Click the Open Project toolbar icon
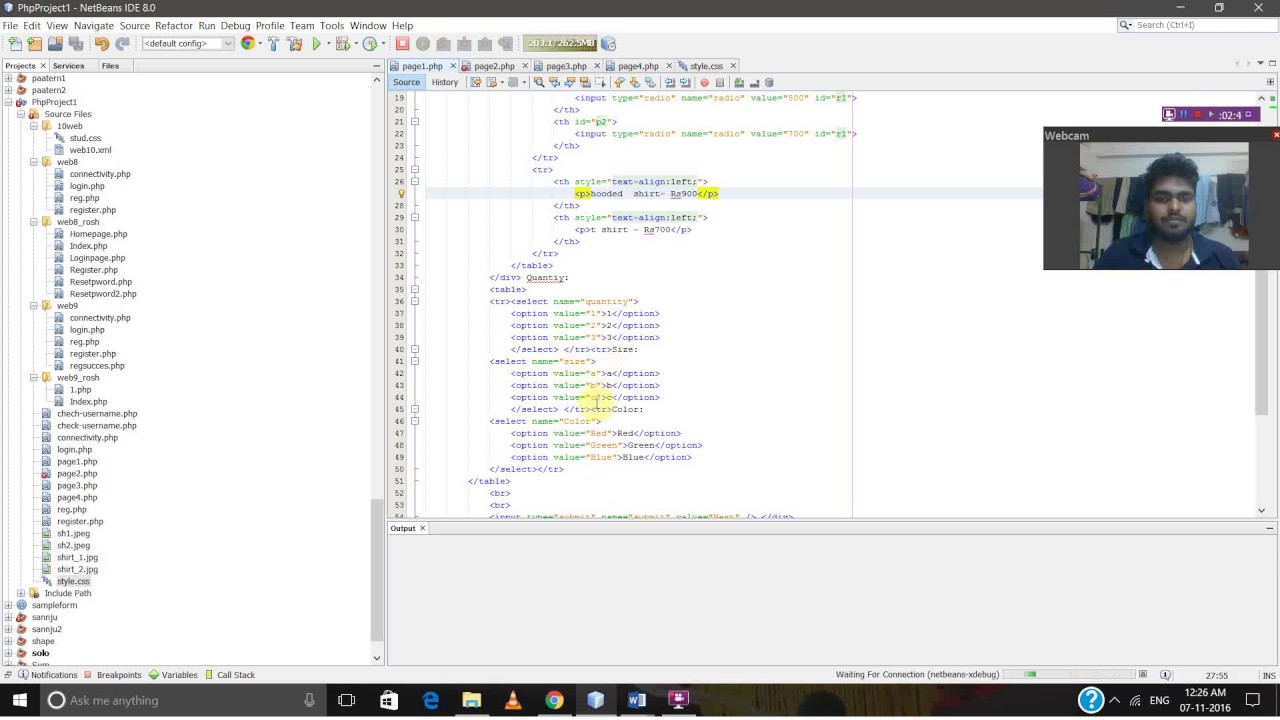 point(55,44)
